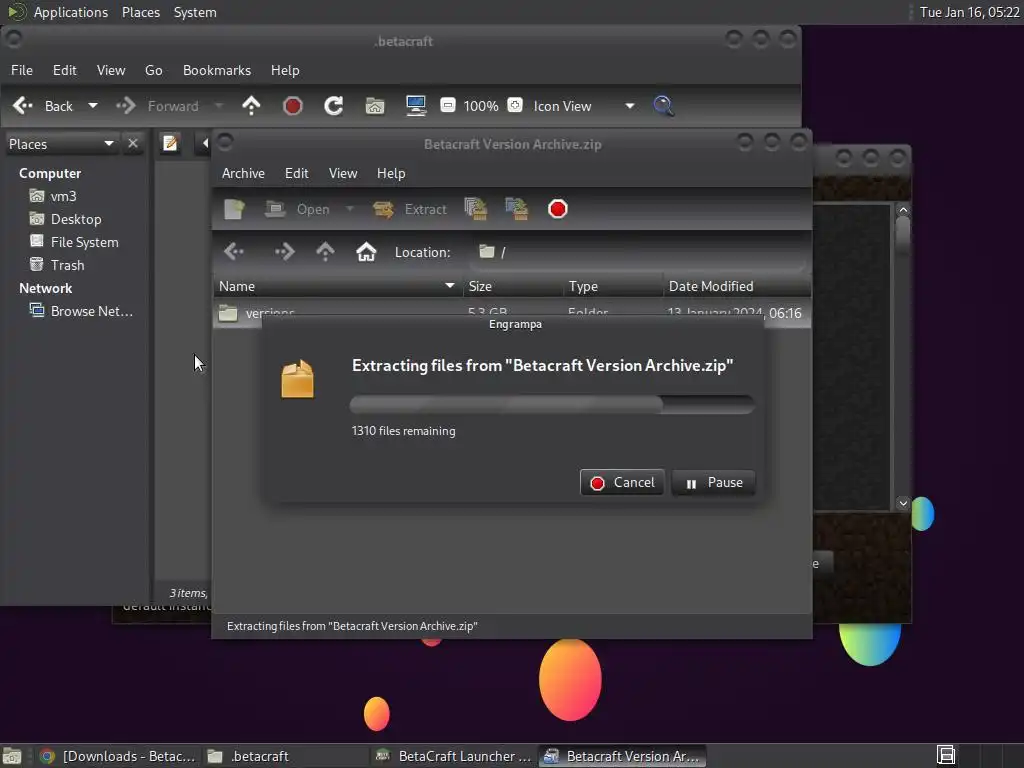Open the Go menu

(x=153, y=70)
